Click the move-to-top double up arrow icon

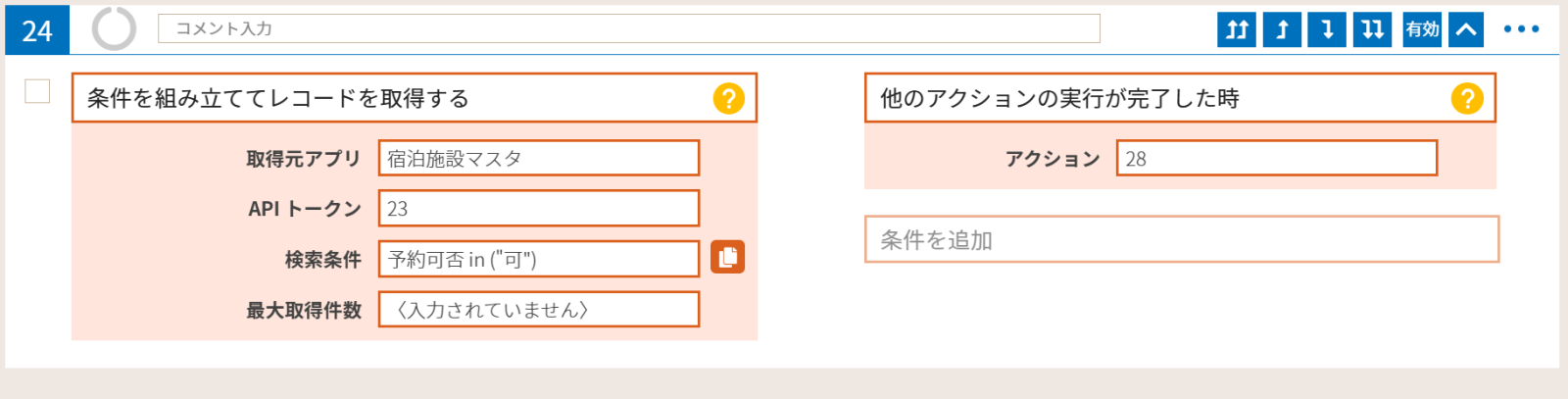pyautogui.click(x=1237, y=29)
